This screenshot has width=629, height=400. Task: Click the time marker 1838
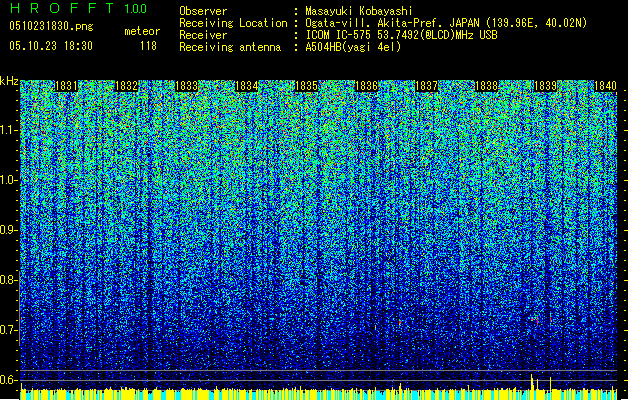[487, 86]
